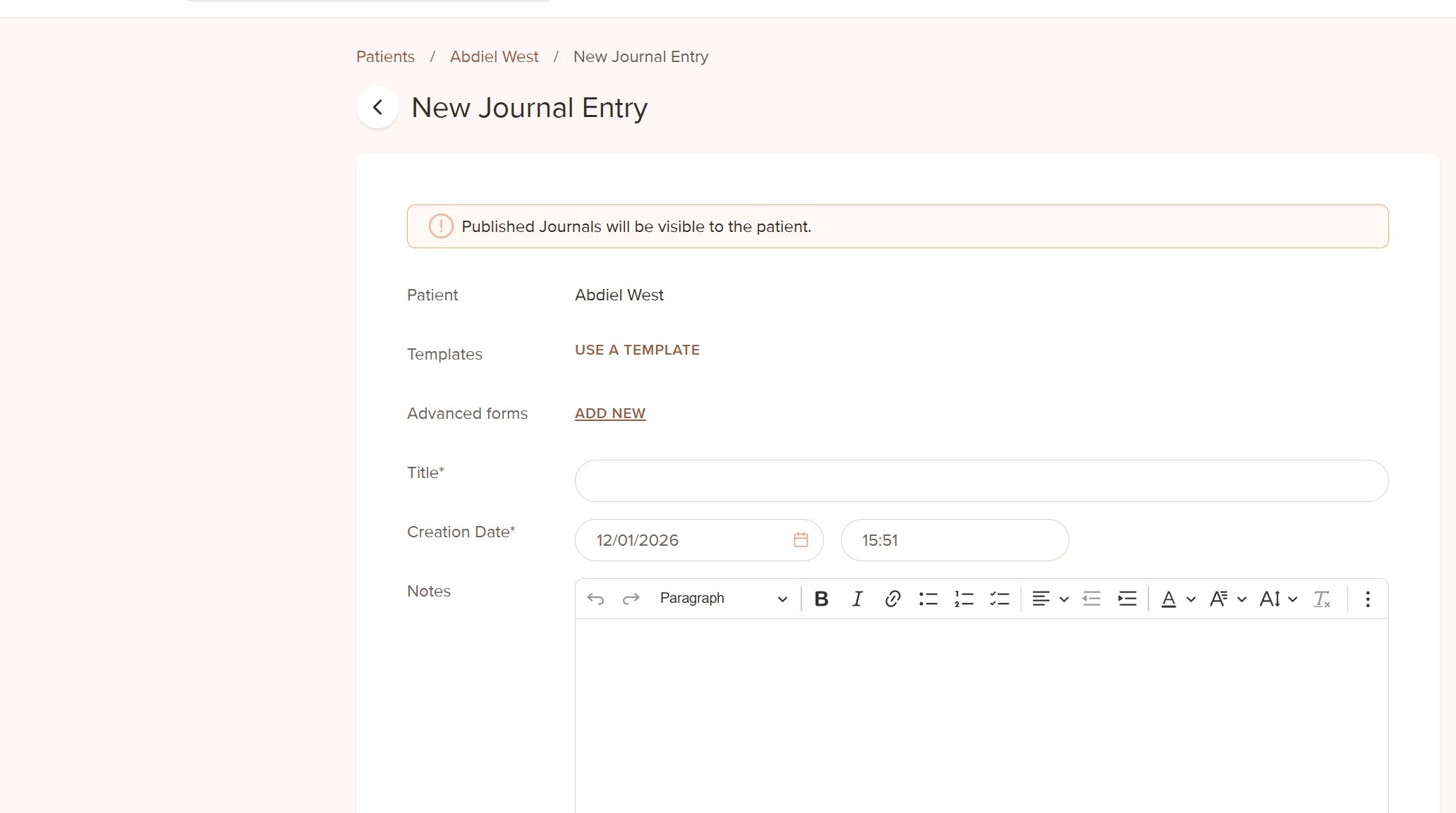1456x813 pixels.
Task: Open the Paragraph heading dropdown
Action: 723,599
